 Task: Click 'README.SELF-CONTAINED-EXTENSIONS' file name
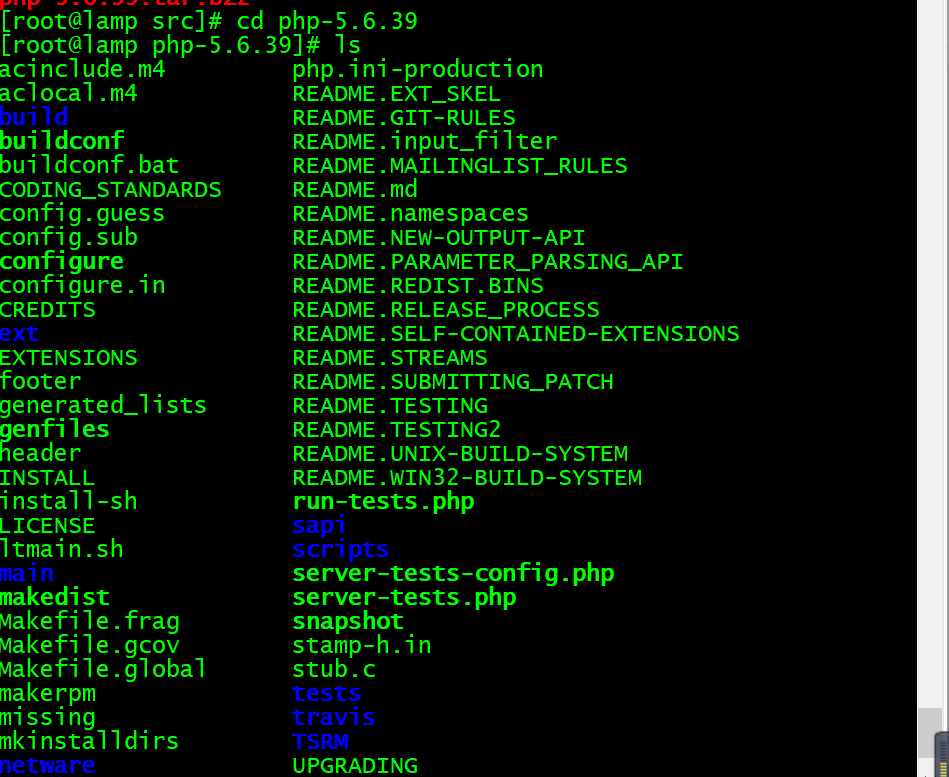[516, 333]
